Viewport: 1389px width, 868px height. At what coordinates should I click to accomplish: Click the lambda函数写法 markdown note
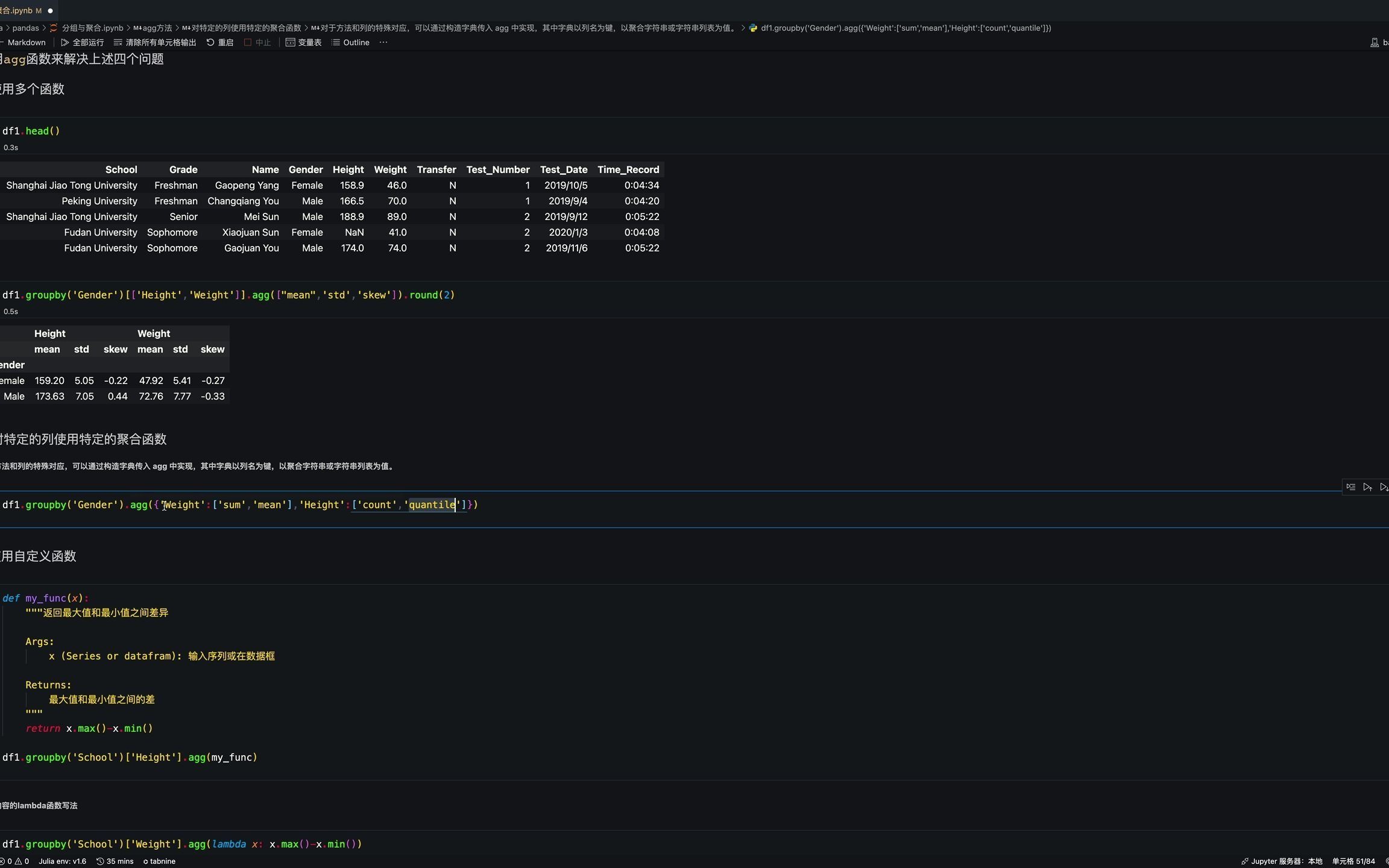(39, 805)
